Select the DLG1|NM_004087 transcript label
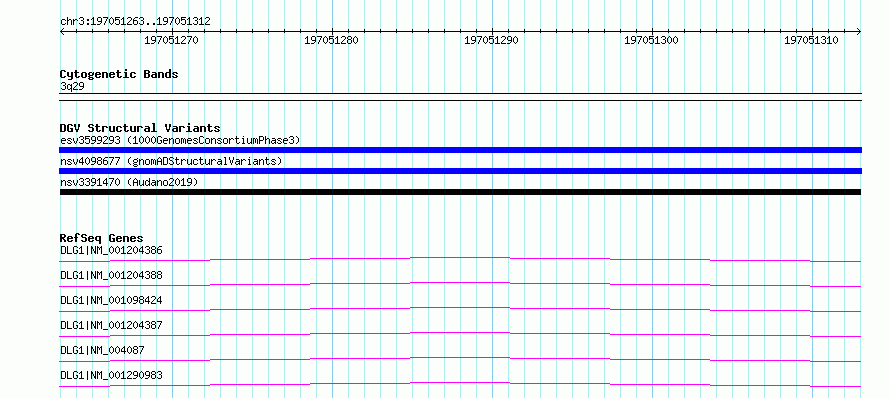This screenshot has height=398, width=890. (102, 350)
